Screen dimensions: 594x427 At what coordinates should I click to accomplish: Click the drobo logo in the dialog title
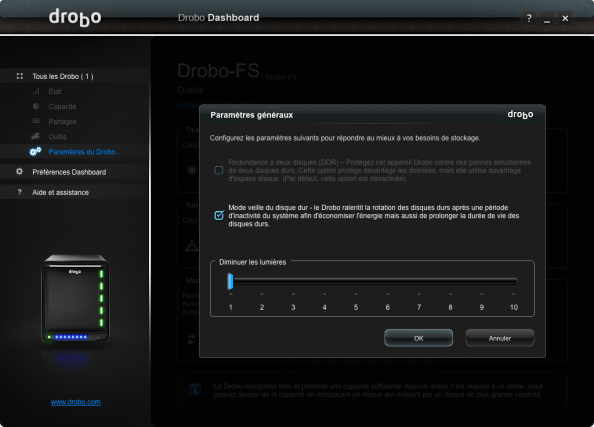(x=520, y=114)
